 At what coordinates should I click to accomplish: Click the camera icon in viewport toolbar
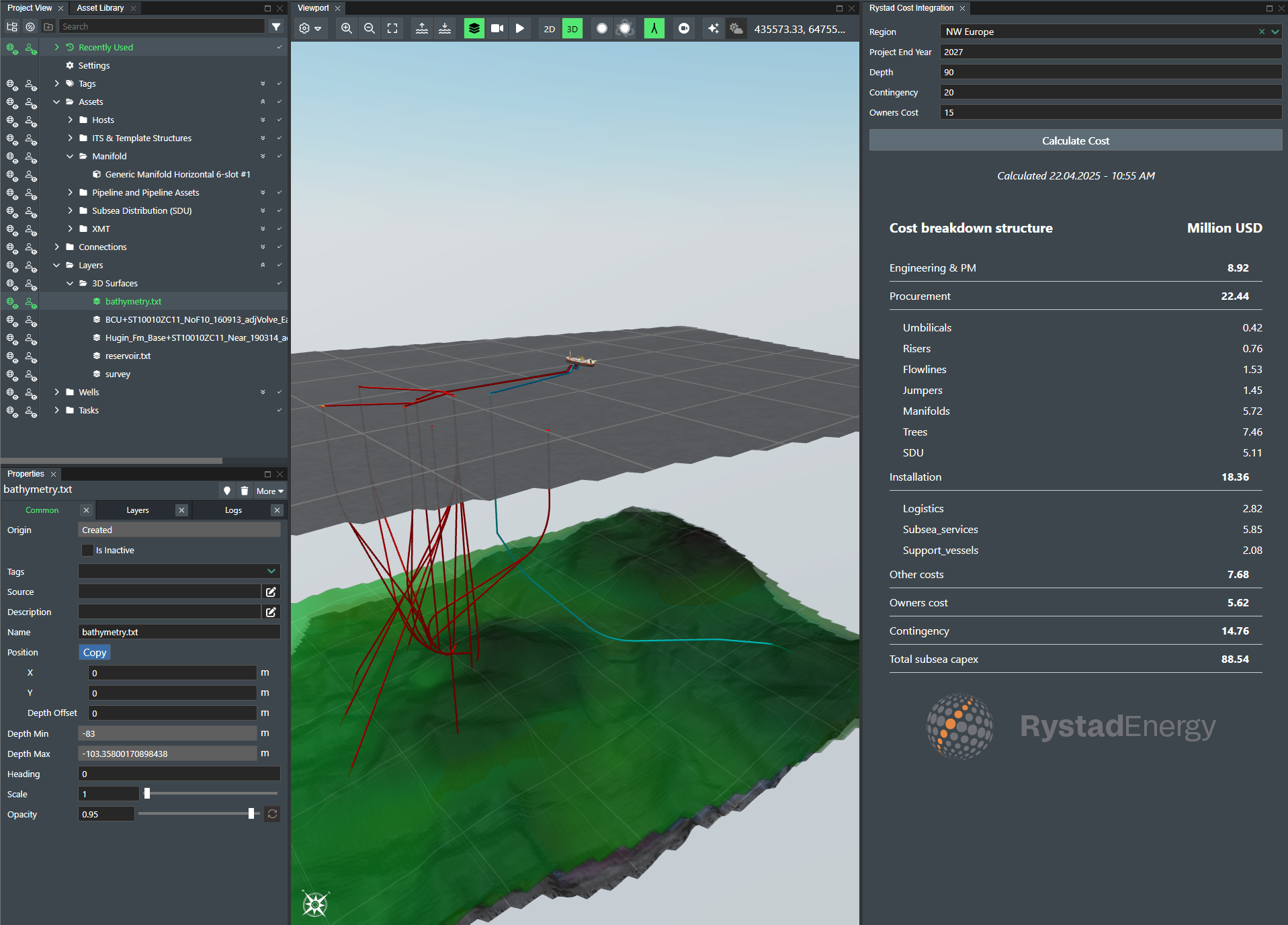pyautogui.click(x=497, y=28)
